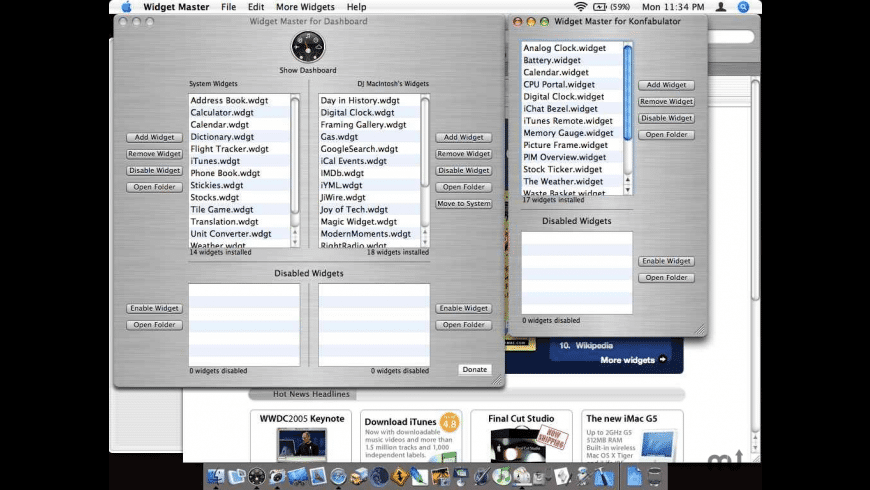870x490 pixels.
Task: Select The Weather.widget
Action: pyautogui.click(x=572, y=181)
